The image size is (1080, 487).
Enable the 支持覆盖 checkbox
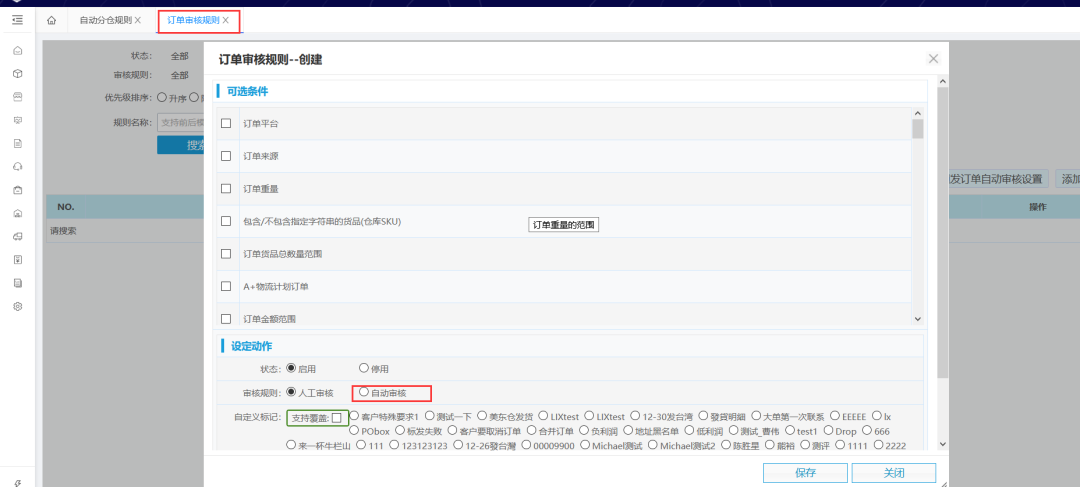[337, 417]
